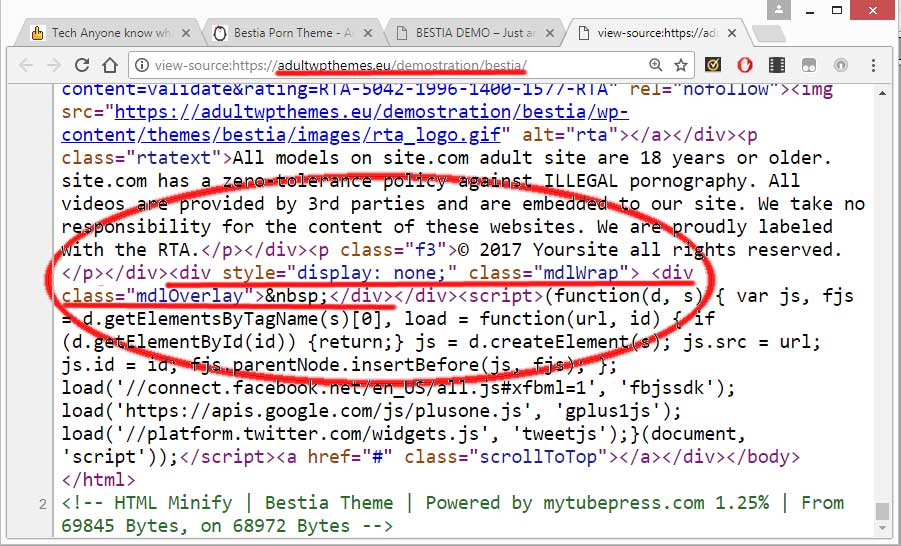
Task: Open the Chrome profile user icon
Action: tap(779, 9)
